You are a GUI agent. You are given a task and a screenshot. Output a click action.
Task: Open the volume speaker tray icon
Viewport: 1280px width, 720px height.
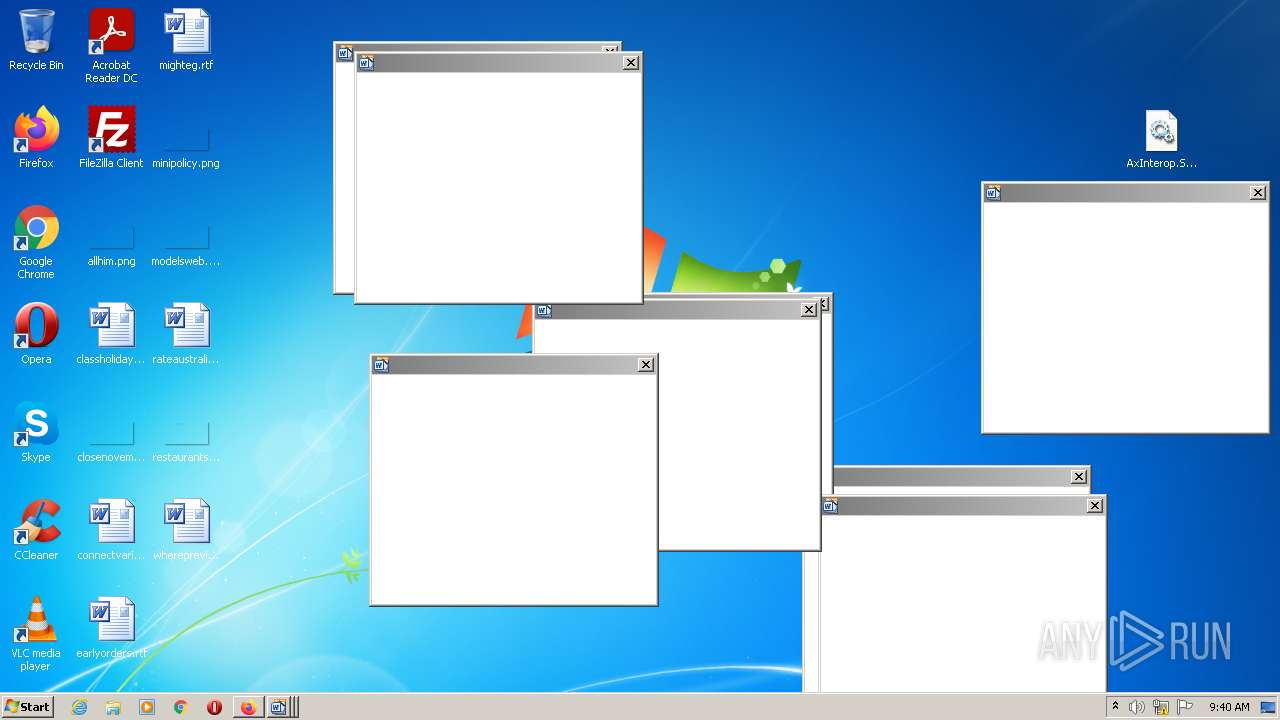click(x=1137, y=707)
